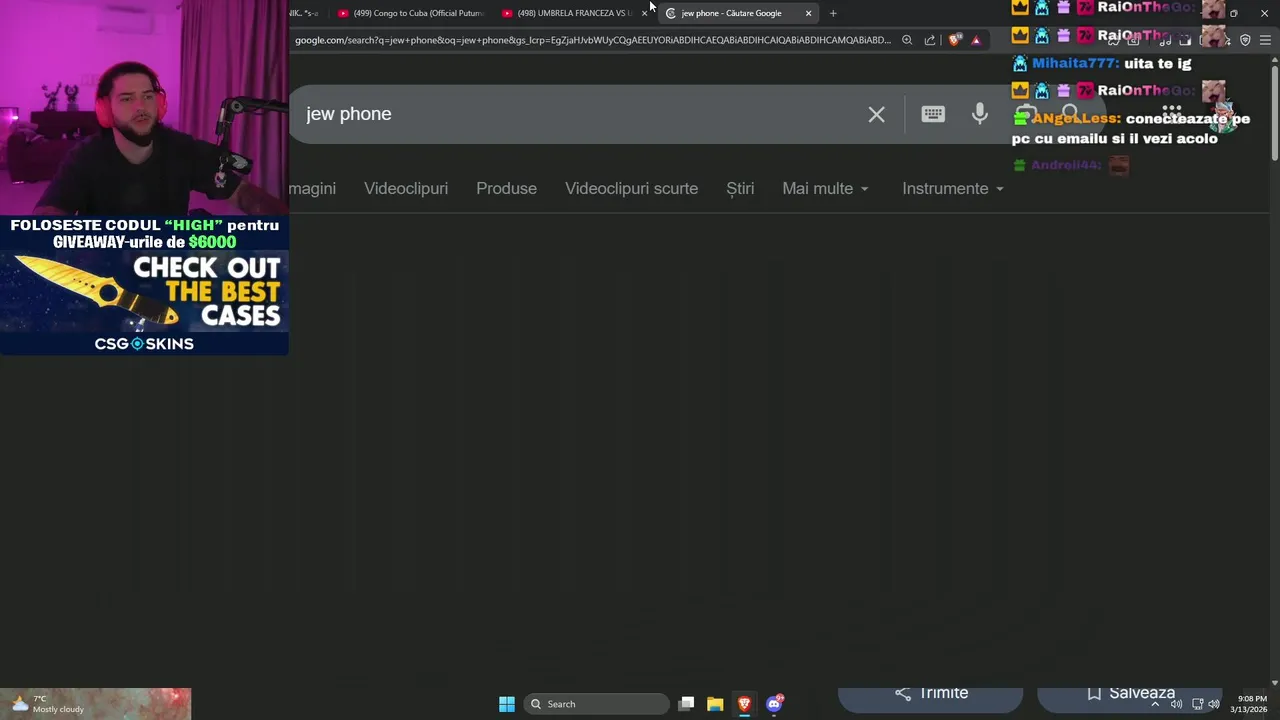The width and height of the screenshot is (1280, 720).
Task: Open the Știri results tab
Action: (x=740, y=188)
